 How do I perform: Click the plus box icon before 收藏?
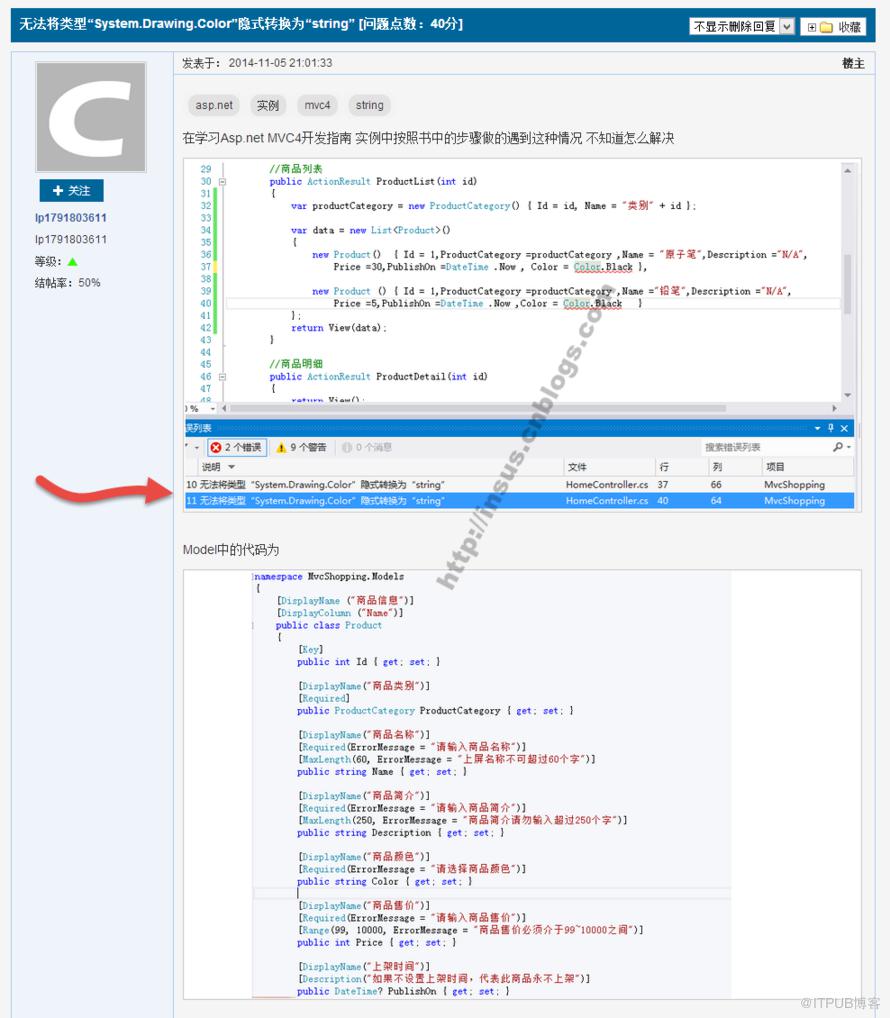point(811,27)
